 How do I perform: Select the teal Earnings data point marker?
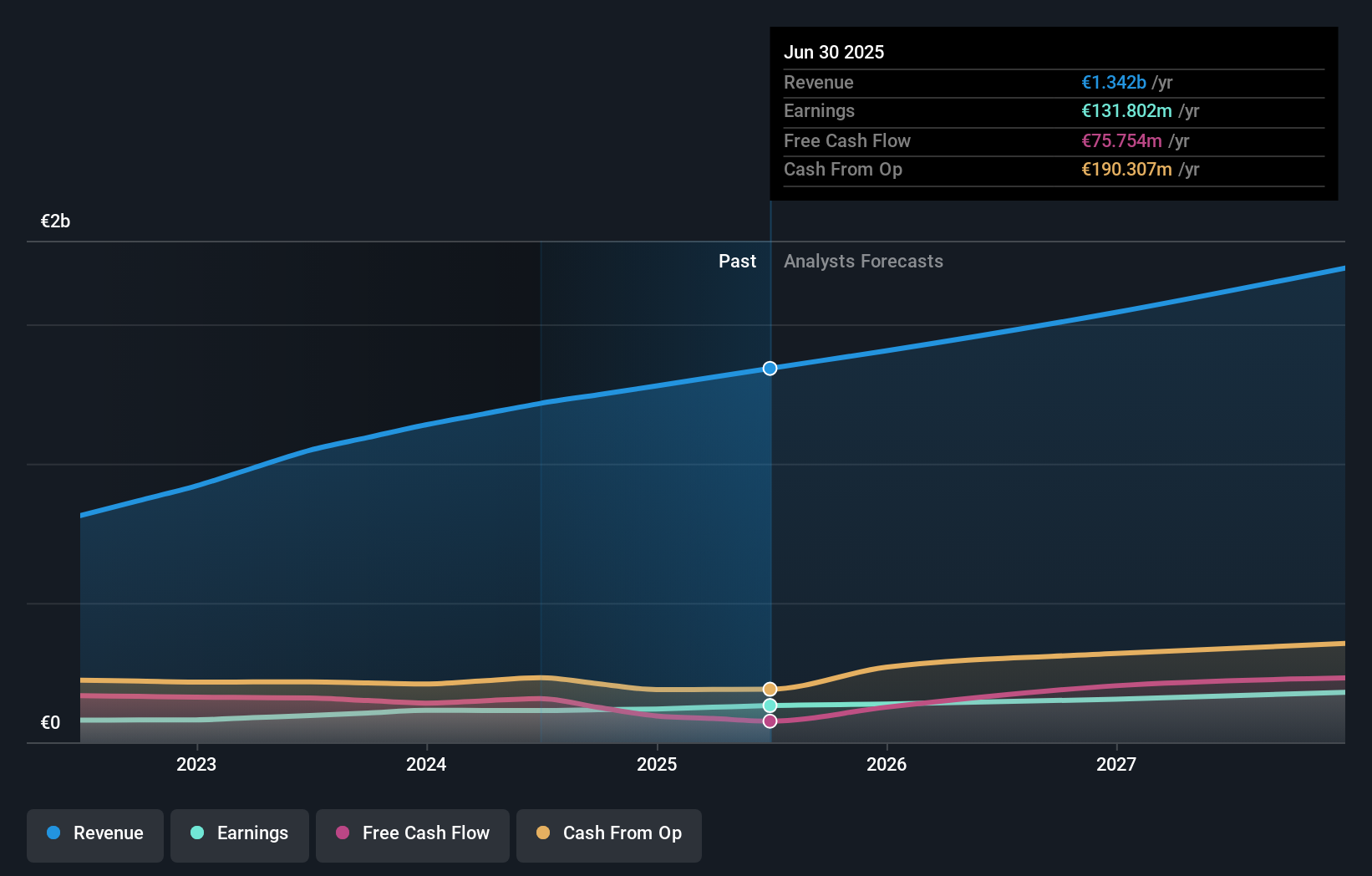[x=770, y=705]
